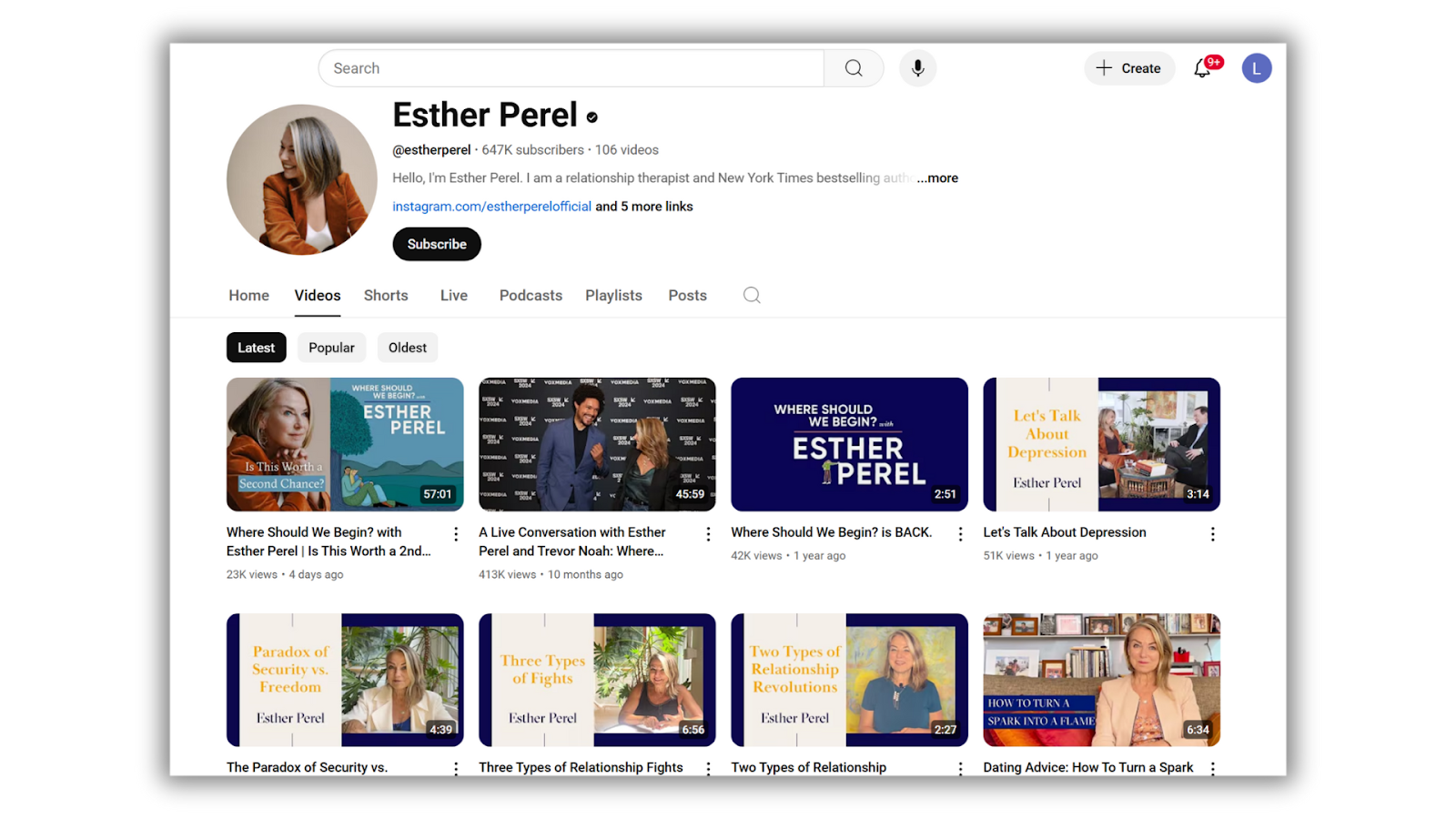Select the Popular sort filter
Image resolution: width=1456 pixels, height=819 pixels.
(x=331, y=348)
